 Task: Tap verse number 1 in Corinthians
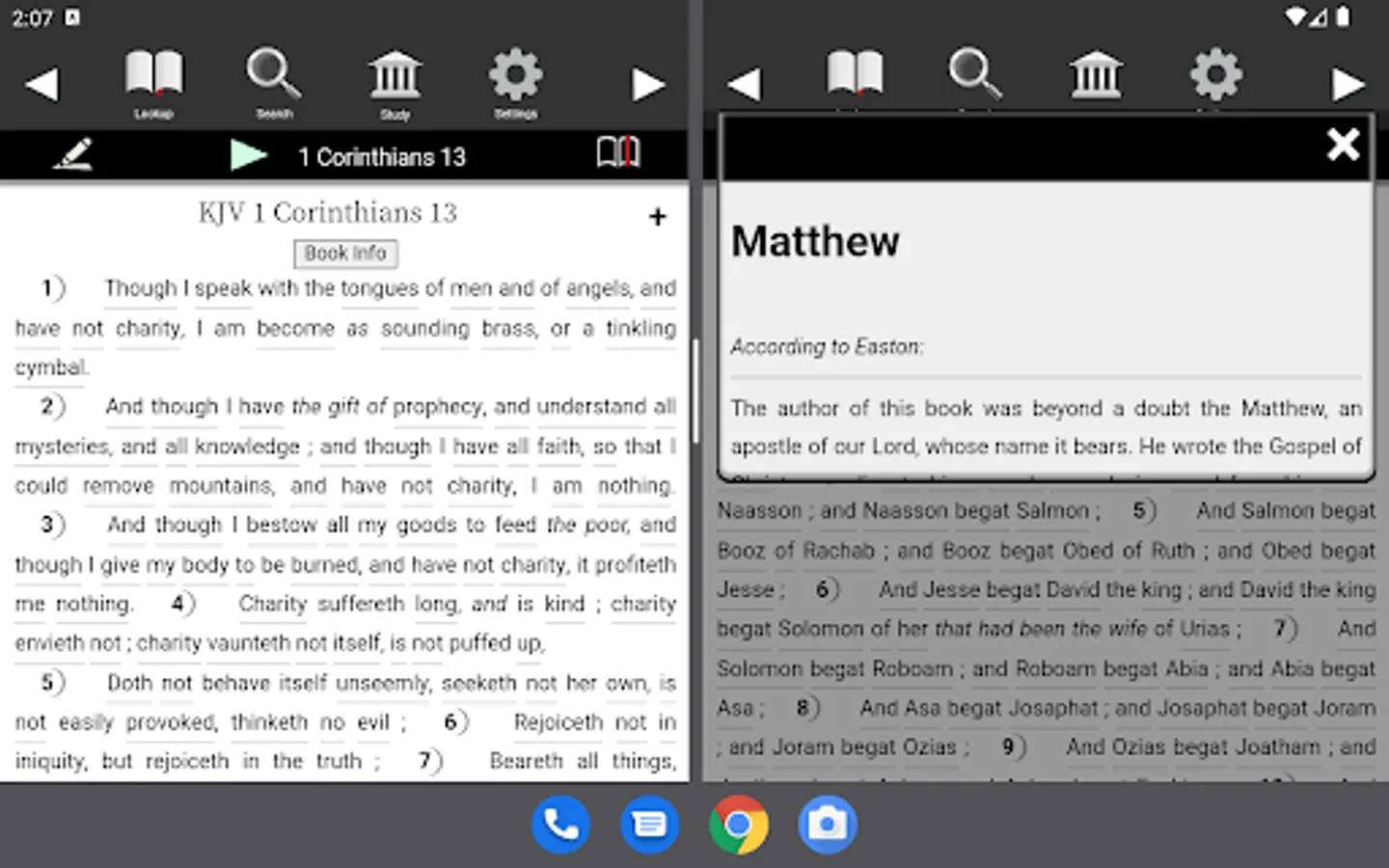[53, 287]
